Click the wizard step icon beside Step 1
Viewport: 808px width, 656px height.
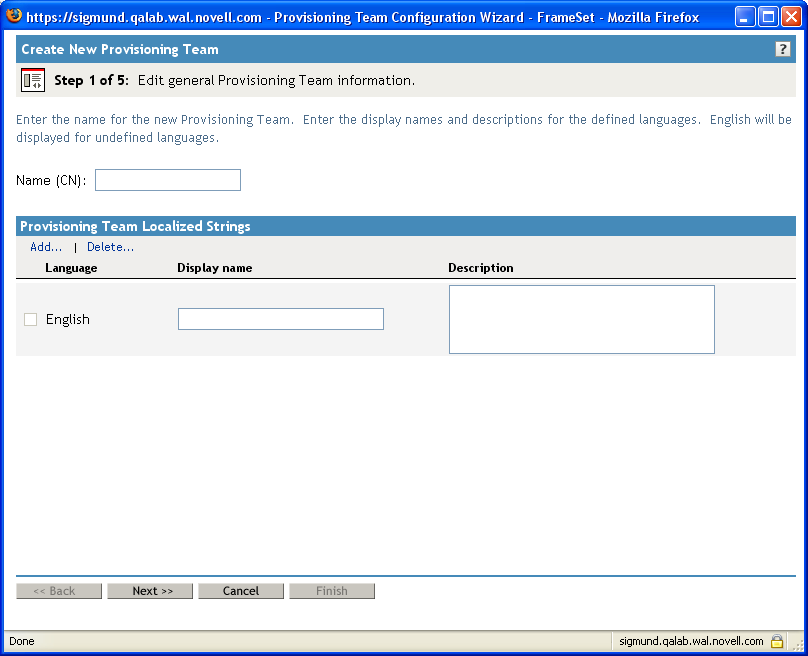click(x=33, y=80)
